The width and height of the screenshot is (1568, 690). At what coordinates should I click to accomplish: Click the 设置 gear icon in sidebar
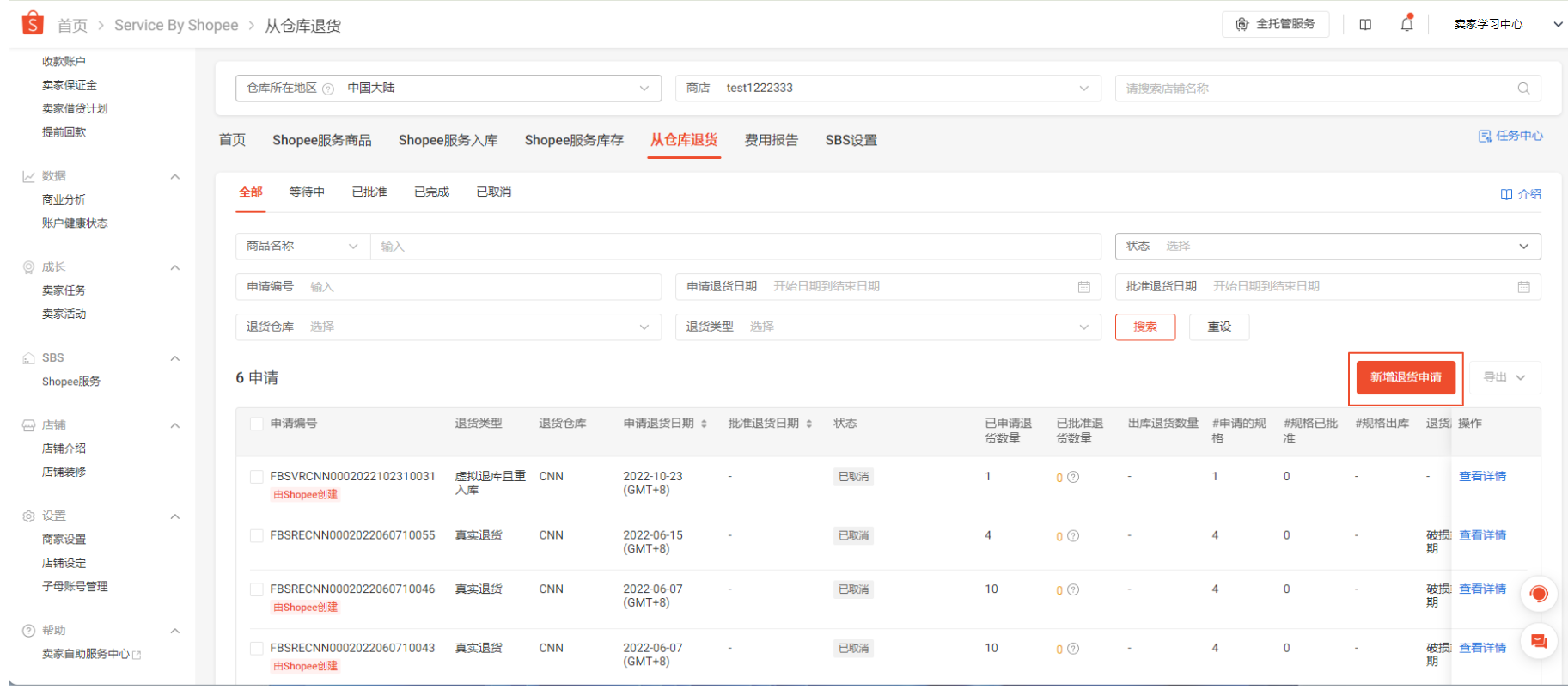pyautogui.click(x=28, y=516)
